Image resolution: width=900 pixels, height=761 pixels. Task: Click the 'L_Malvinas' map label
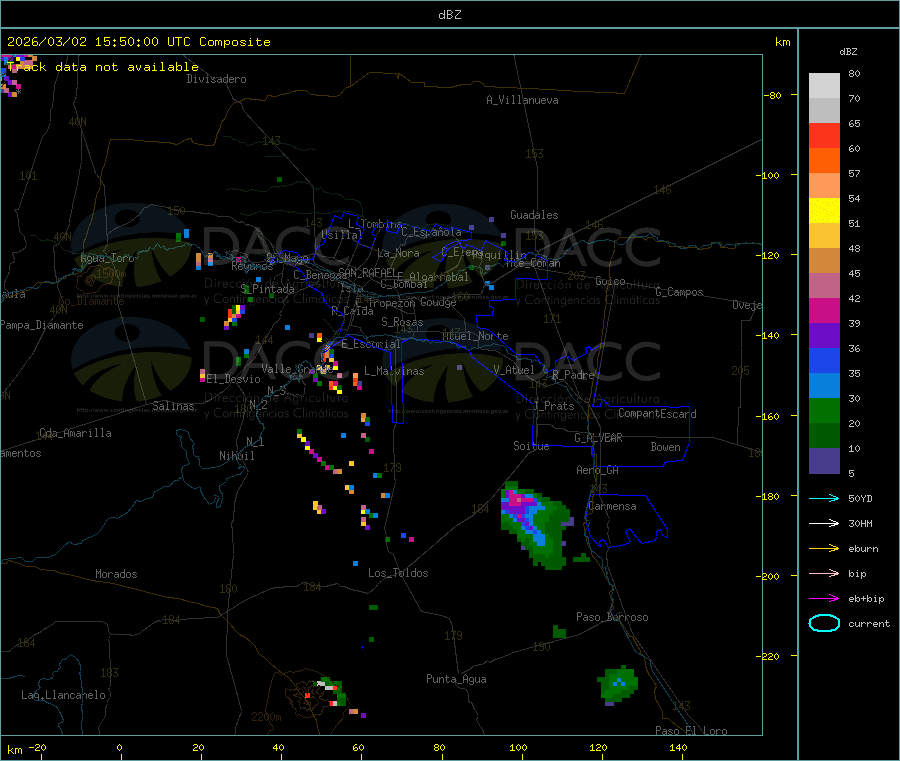point(394,371)
